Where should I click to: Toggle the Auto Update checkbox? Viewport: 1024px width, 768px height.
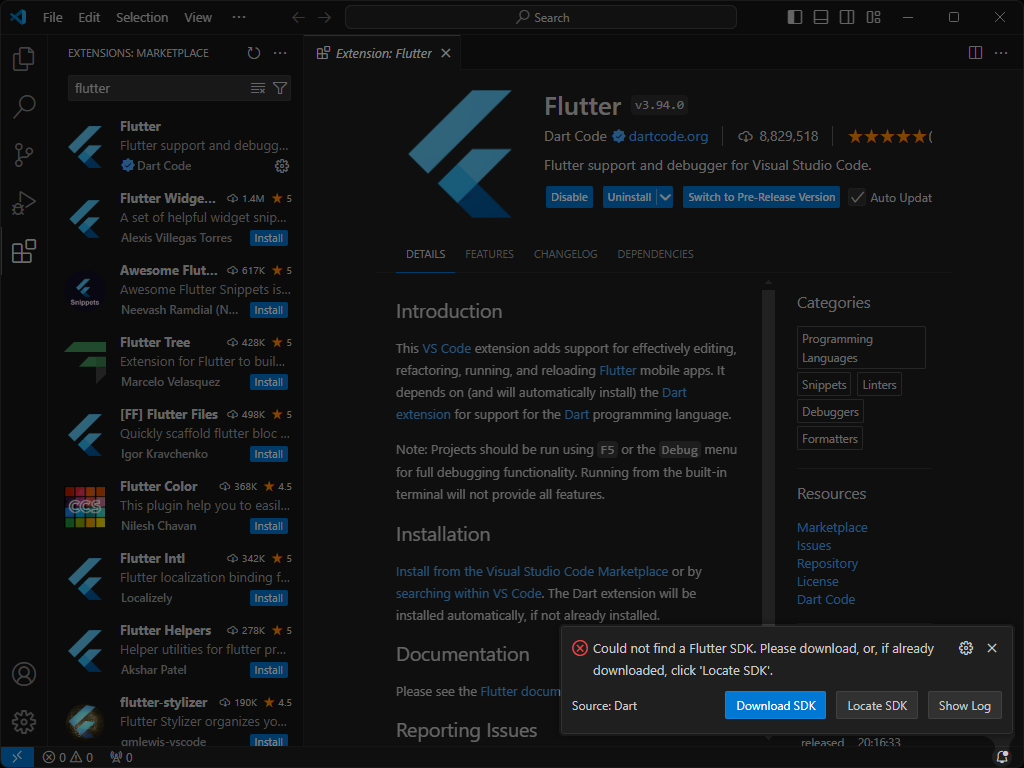[x=857, y=197]
